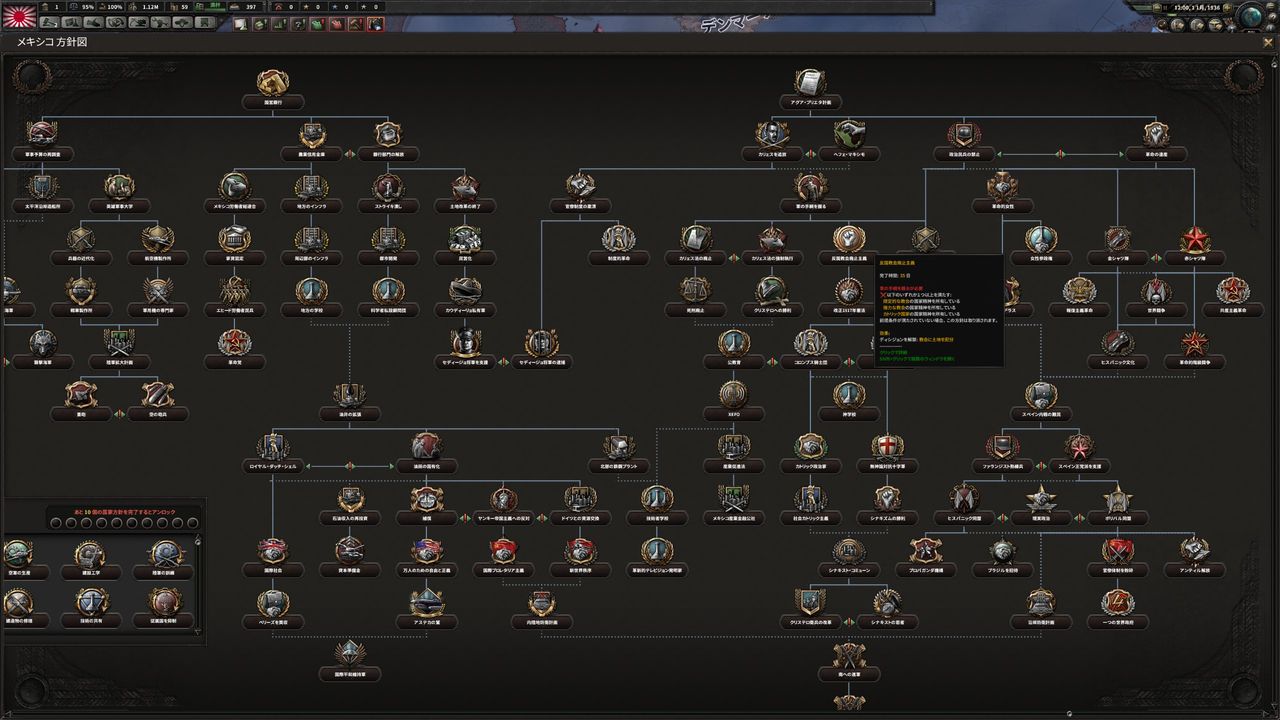Pick the 銀行部門の解放 focus icon

(388, 134)
